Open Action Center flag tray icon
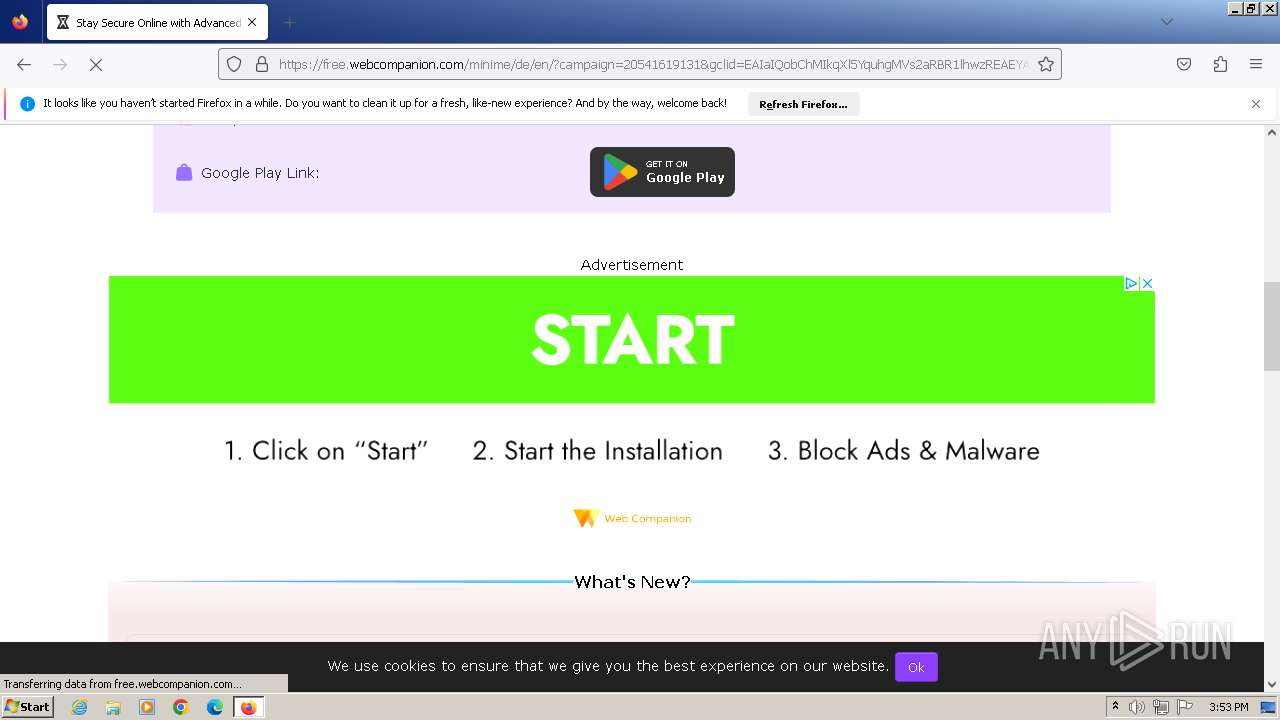Screen dimensions: 1280x720 pos(1185,707)
